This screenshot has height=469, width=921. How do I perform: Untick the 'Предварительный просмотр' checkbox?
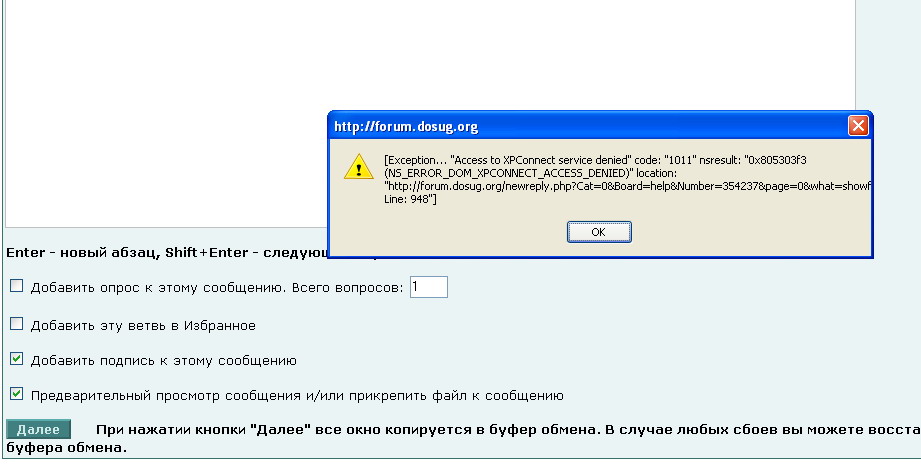click(16, 394)
